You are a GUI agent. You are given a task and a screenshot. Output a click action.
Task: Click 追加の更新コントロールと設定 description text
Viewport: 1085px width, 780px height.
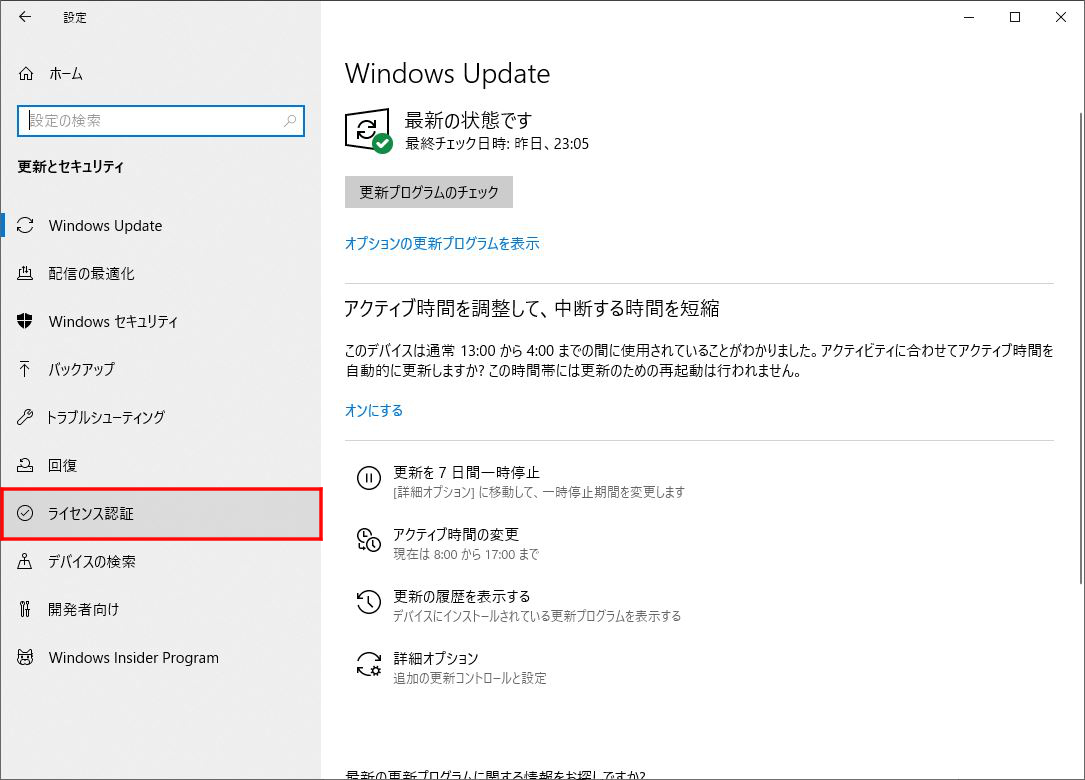[470, 678]
